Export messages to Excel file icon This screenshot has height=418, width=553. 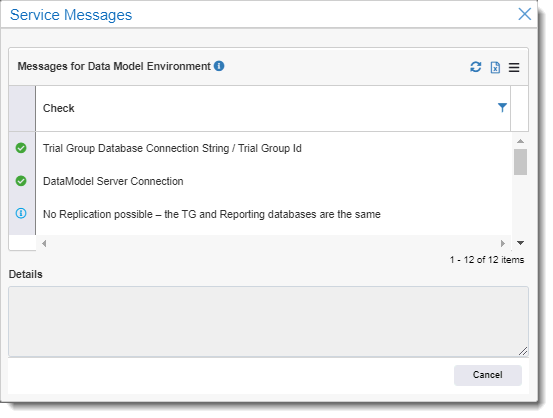(x=495, y=67)
